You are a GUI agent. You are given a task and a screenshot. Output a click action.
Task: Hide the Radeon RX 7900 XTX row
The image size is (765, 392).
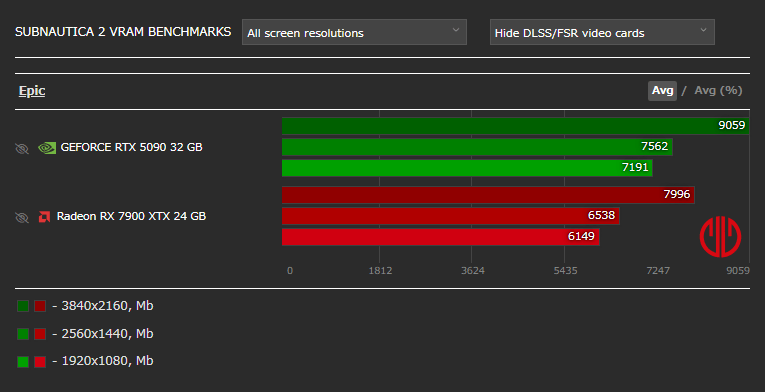pos(22,217)
